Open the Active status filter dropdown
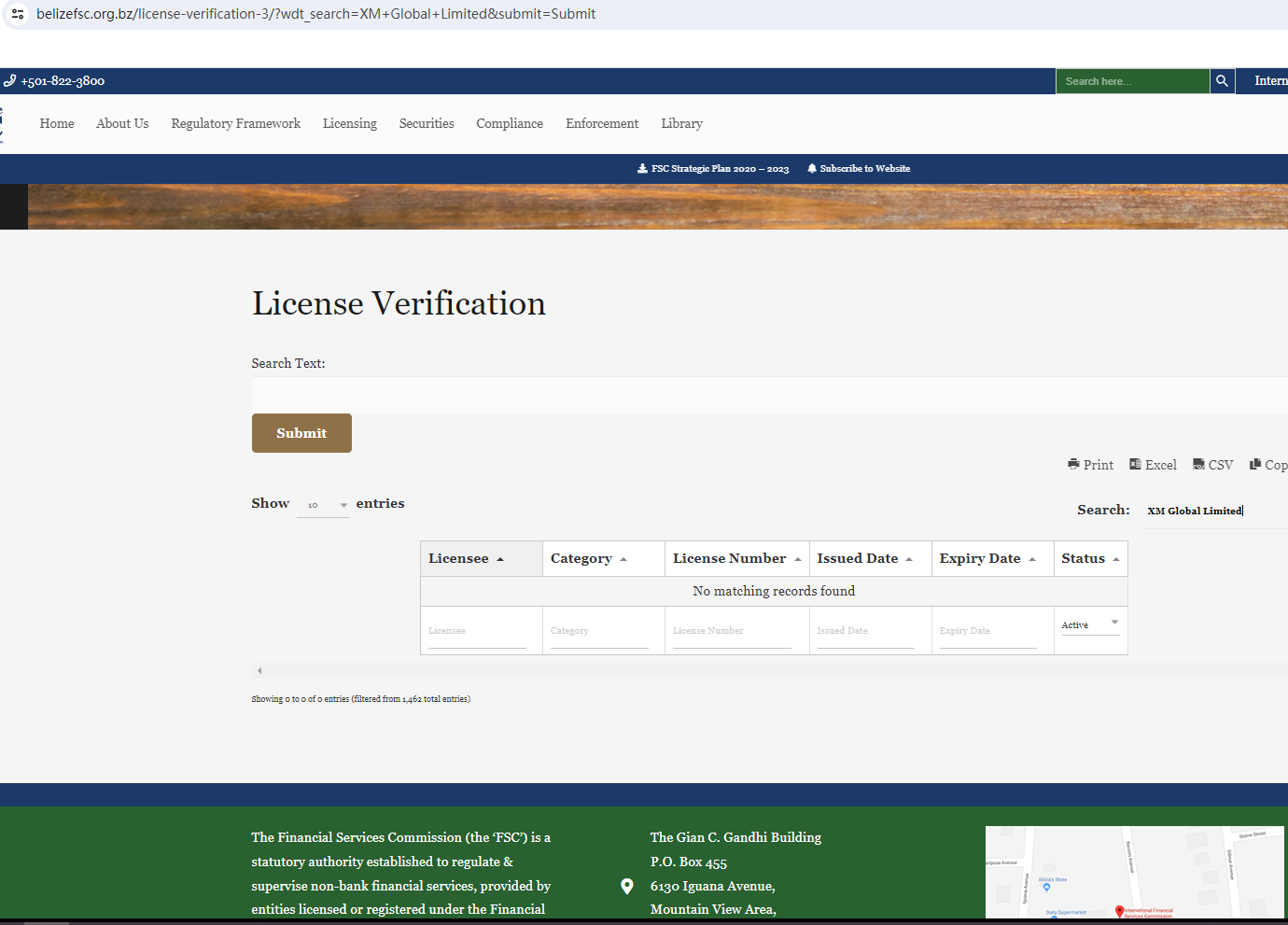Image resolution: width=1288 pixels, height=925 pixels. pos(1089,624)
